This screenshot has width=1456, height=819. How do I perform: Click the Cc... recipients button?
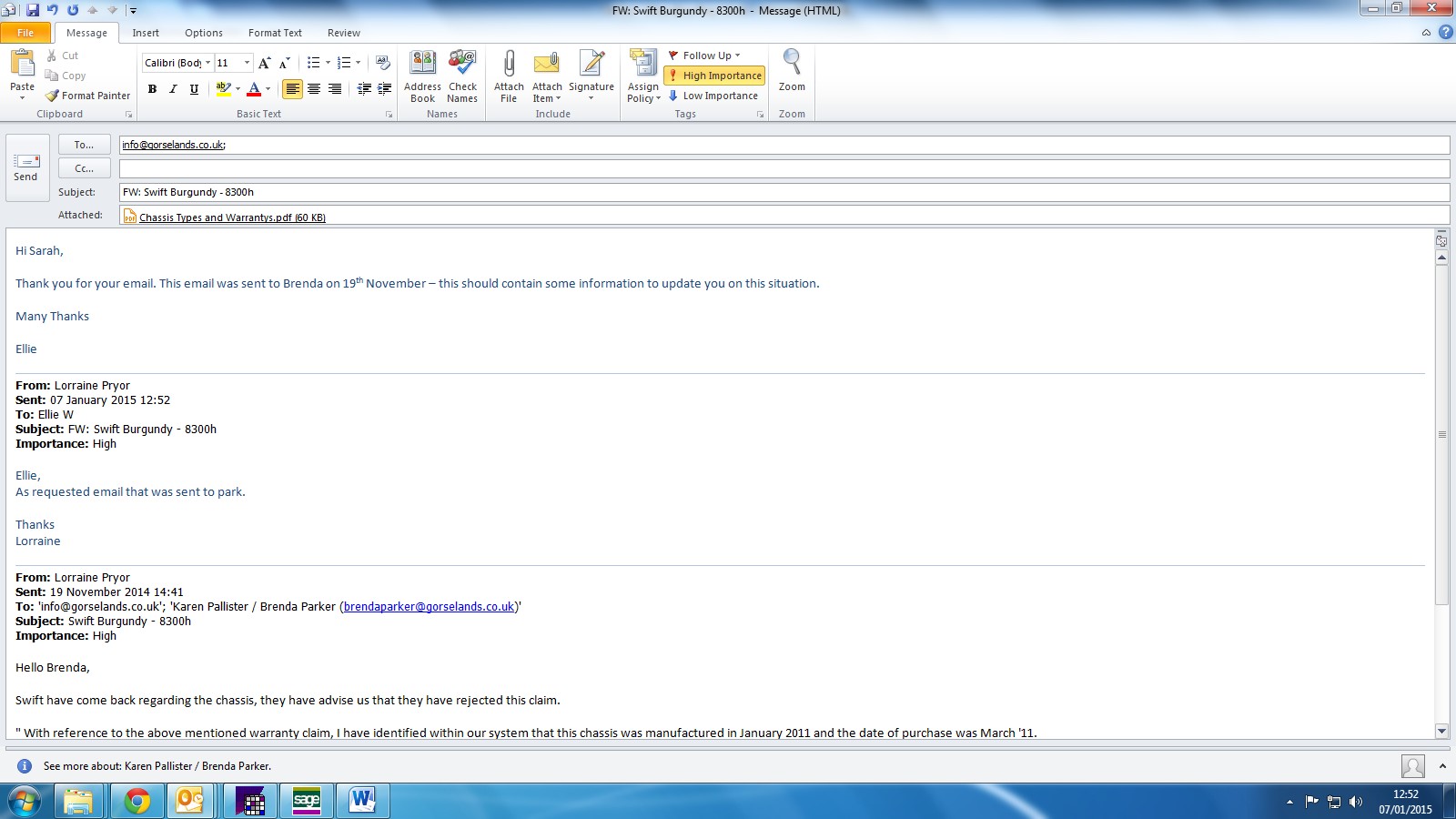[85, 168]
